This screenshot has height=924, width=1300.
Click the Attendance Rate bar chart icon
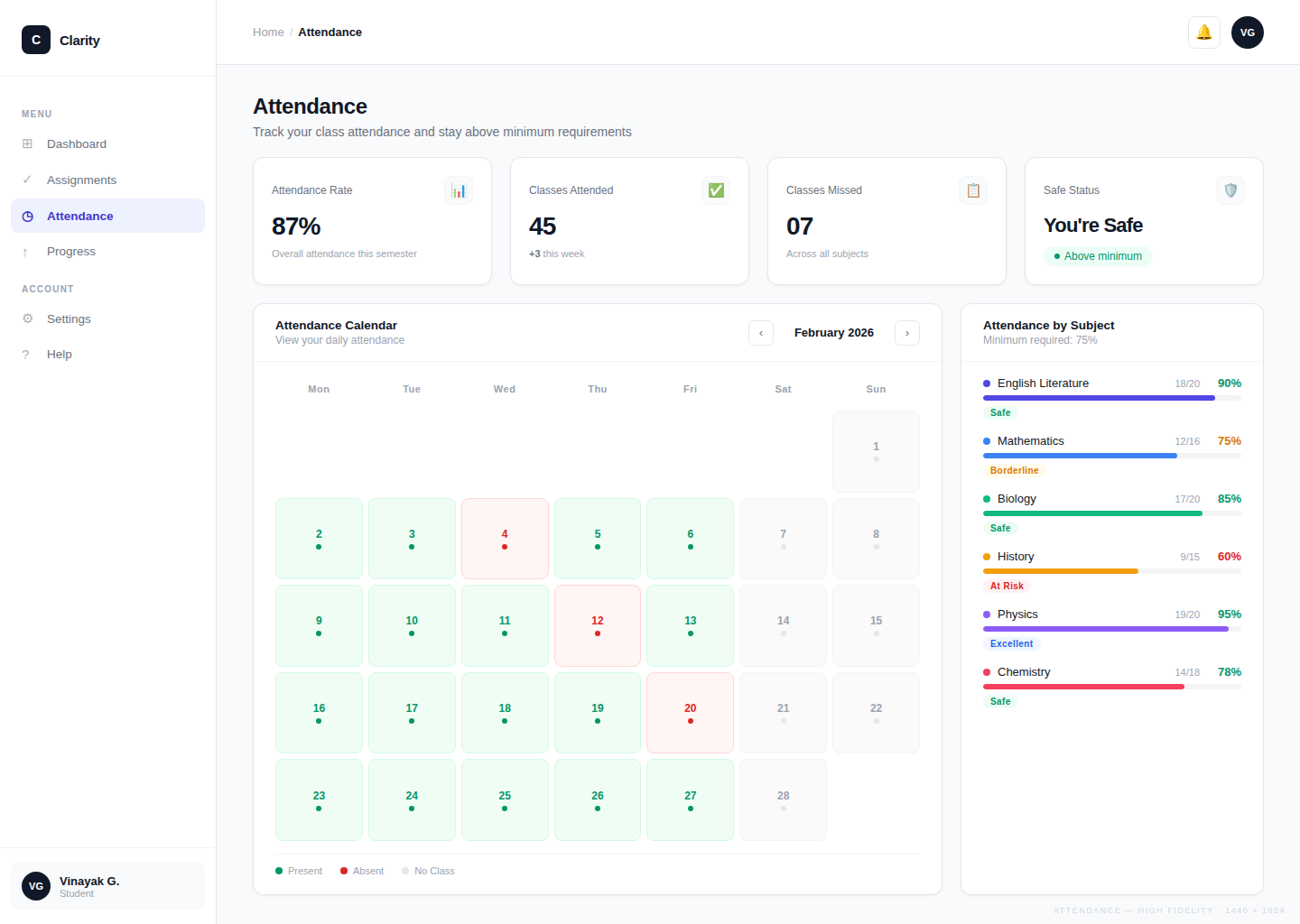click(459, 190)
